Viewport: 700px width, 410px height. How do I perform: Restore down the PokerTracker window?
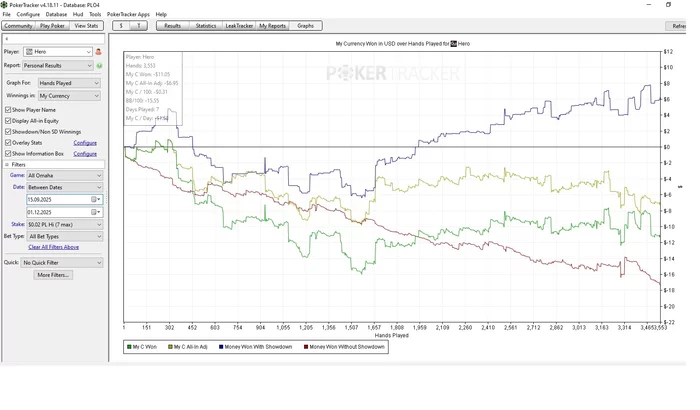668,4
